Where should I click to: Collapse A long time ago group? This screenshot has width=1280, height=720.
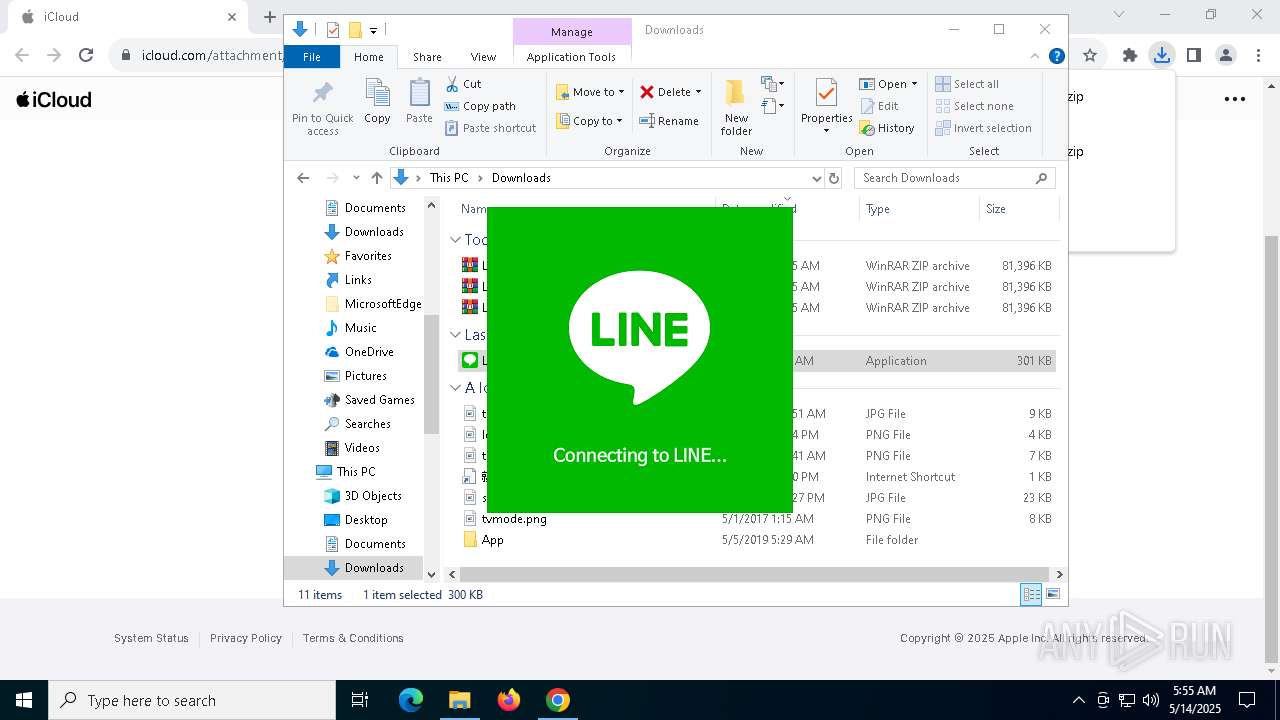point(455,388)
